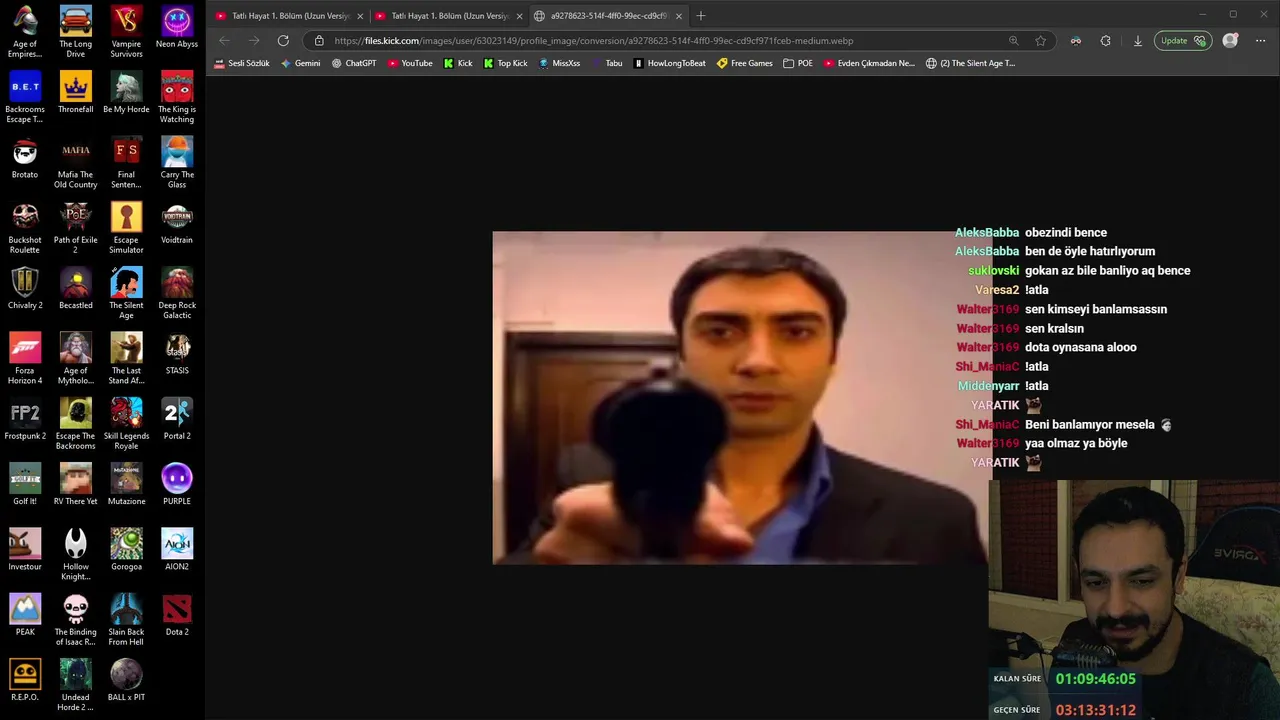This screenshot has height=720, width=1280.
Task: Go back to previous page
Action: click(x=224, y=41)
